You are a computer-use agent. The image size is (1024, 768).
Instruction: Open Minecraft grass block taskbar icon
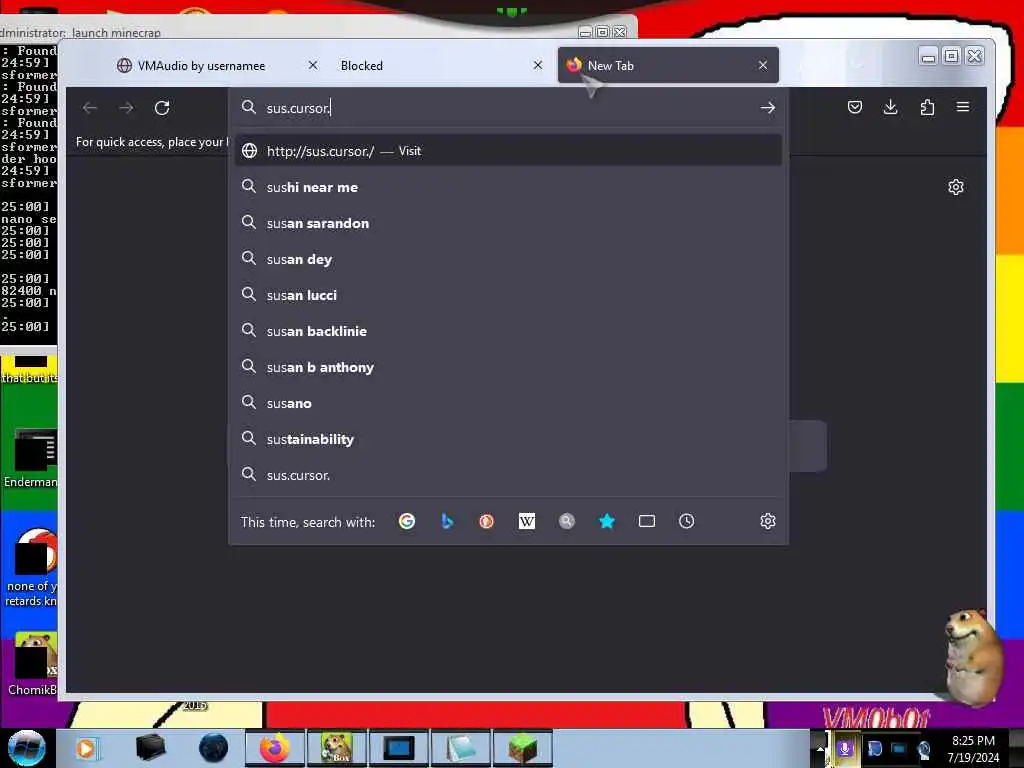click(522, 748)
